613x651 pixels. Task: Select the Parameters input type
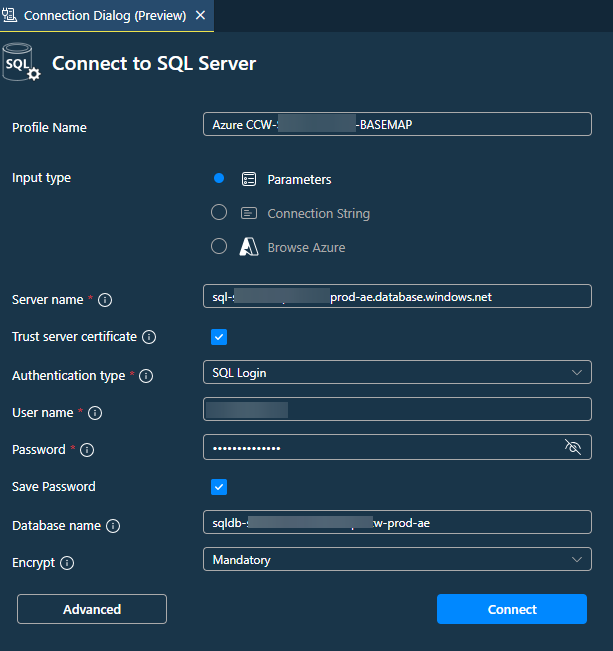click(219, 179)
